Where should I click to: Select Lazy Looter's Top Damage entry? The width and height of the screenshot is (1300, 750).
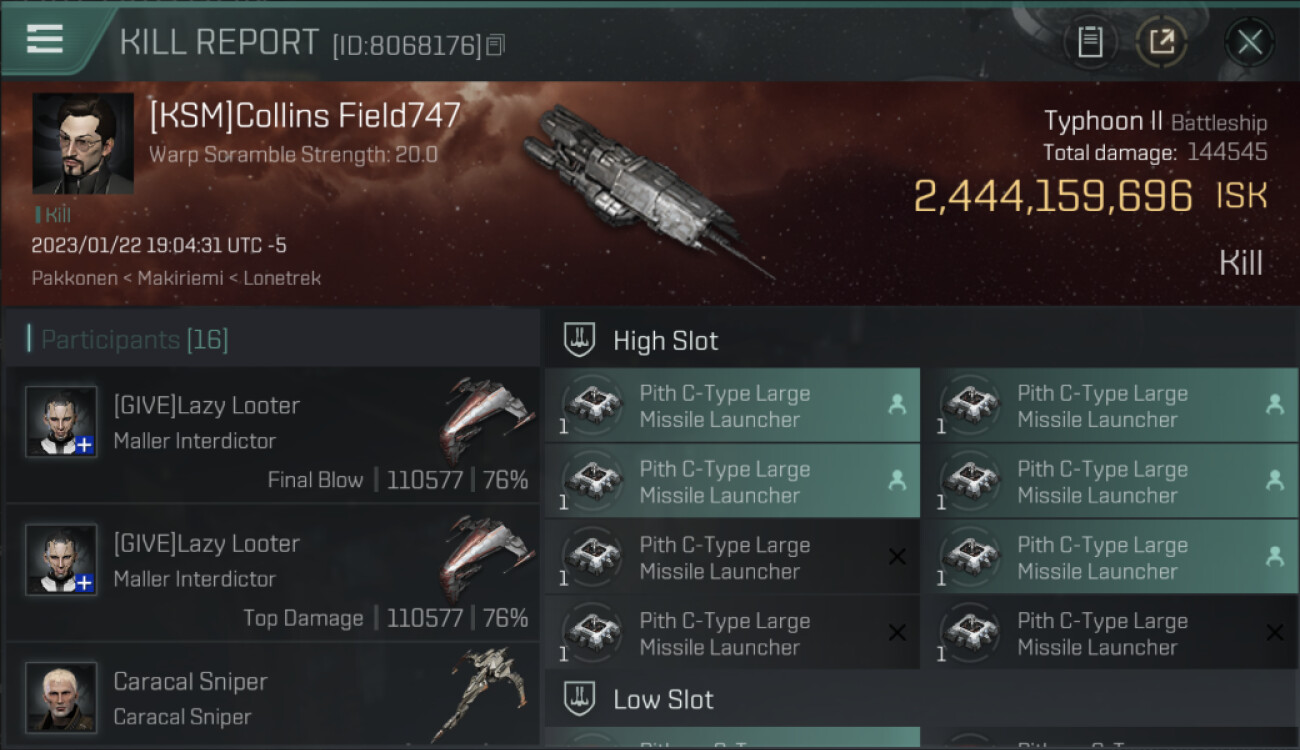tap(272, 573)
